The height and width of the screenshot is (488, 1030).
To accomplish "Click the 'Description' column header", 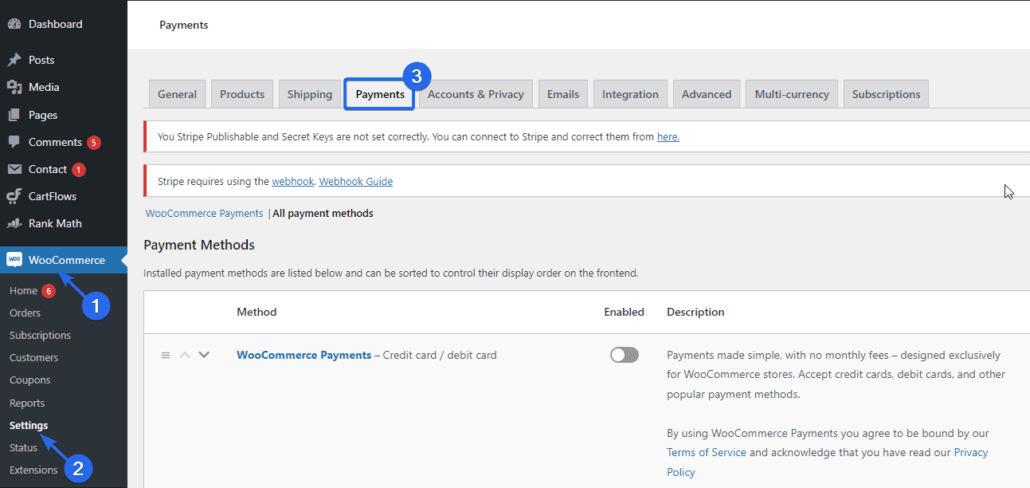I will click(696, 312).
